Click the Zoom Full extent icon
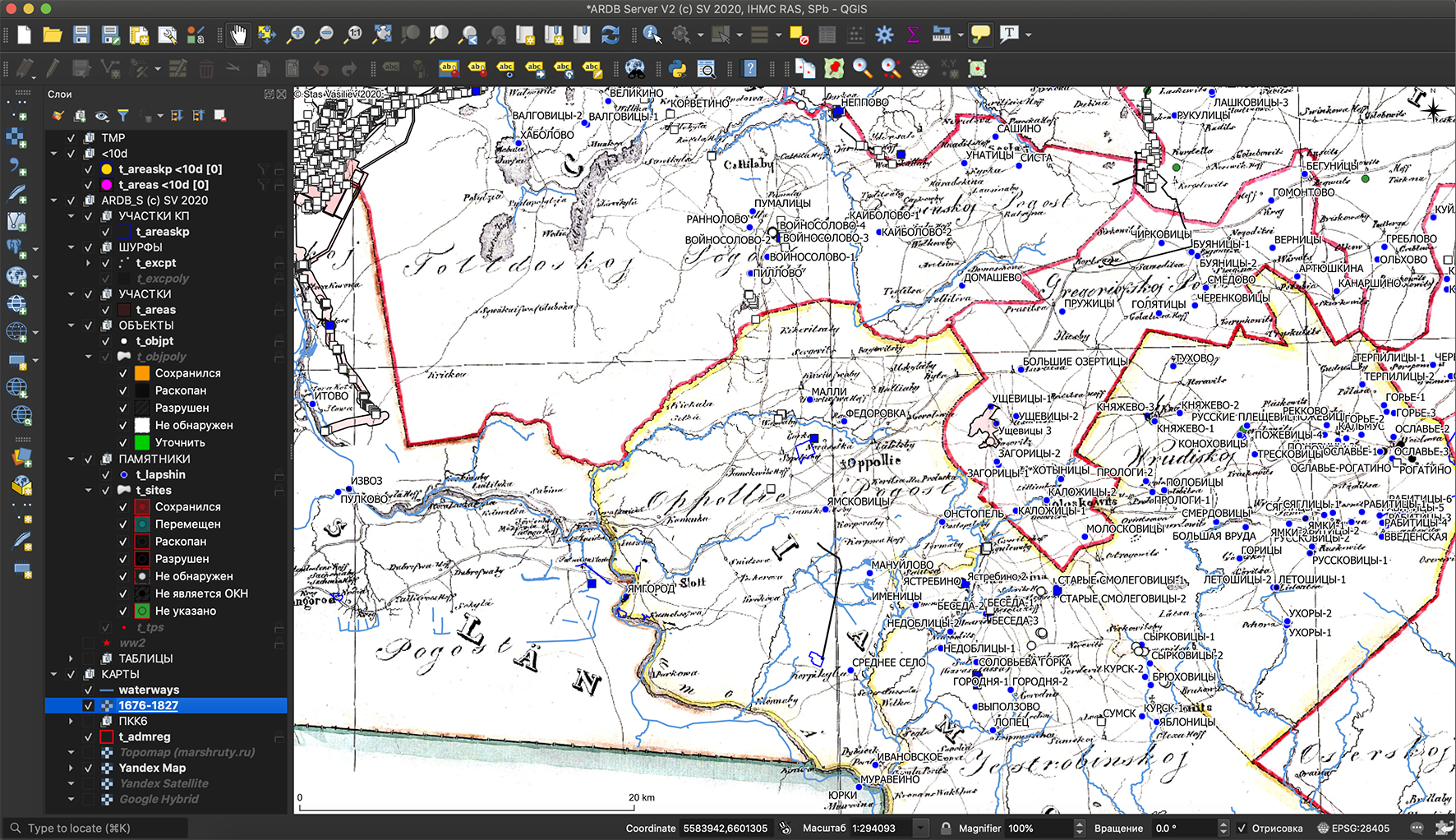This screenshot has width=1456, height=840. pyautogui.click(x=382, y=35)
